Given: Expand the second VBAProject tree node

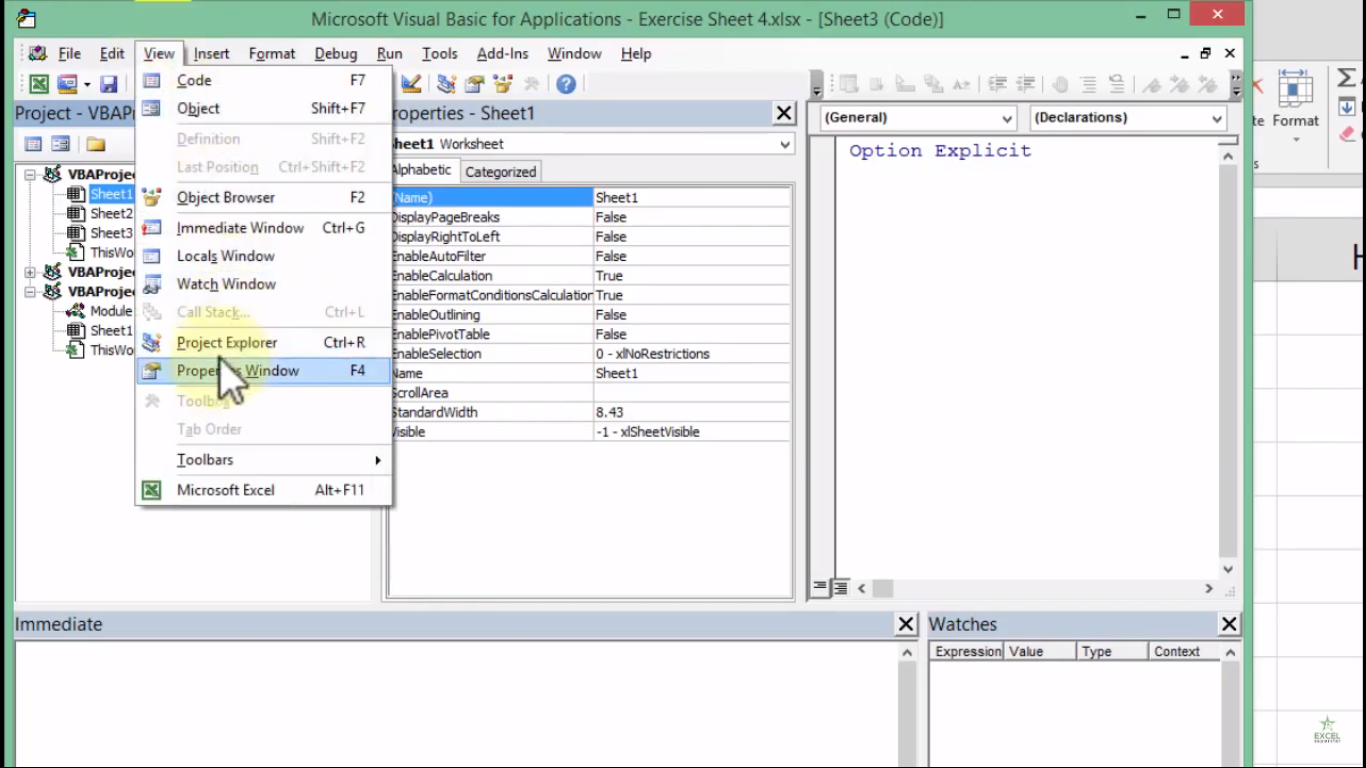Looking at the screenshot, I should point(30,272).
